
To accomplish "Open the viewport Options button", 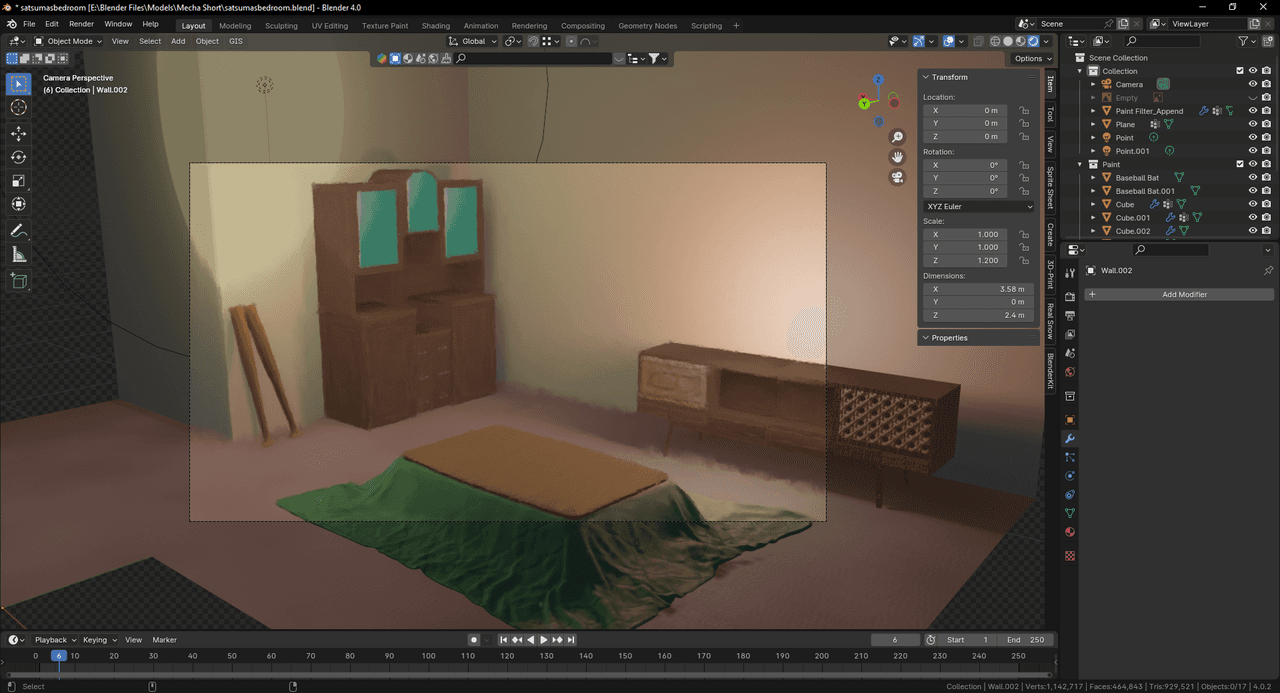I will point(1029,59).
